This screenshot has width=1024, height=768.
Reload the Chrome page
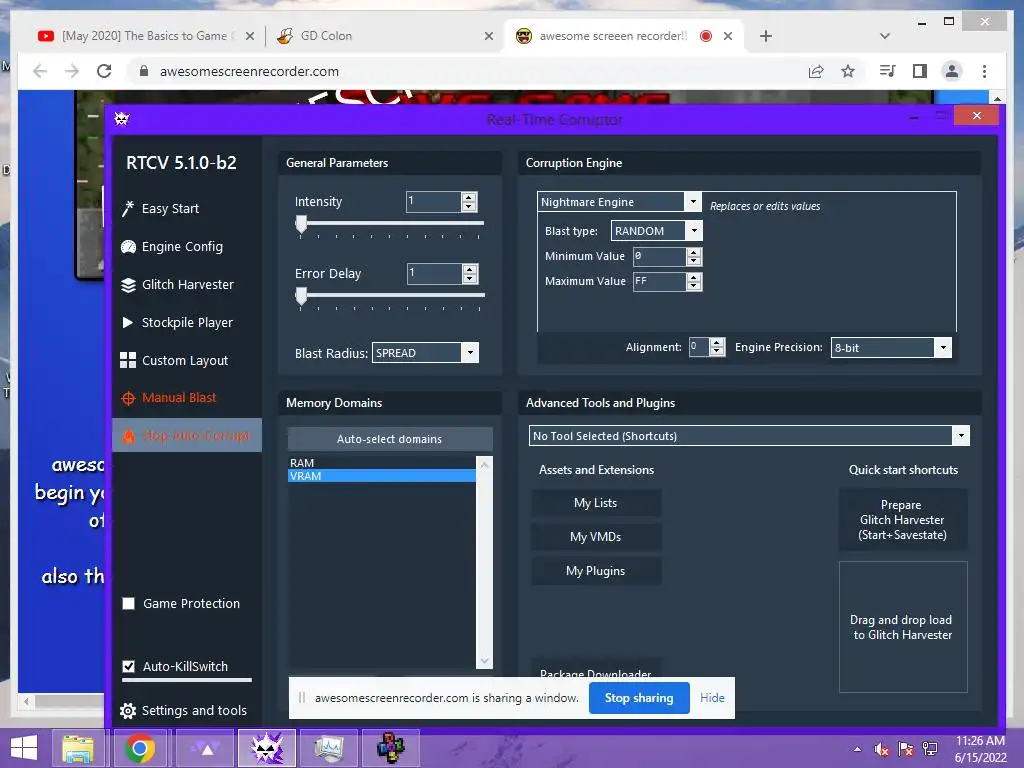104,71
